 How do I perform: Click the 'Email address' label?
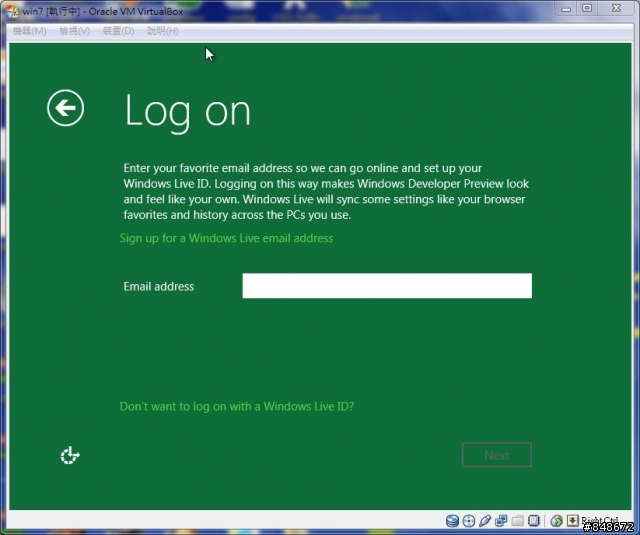click(159, 286)
